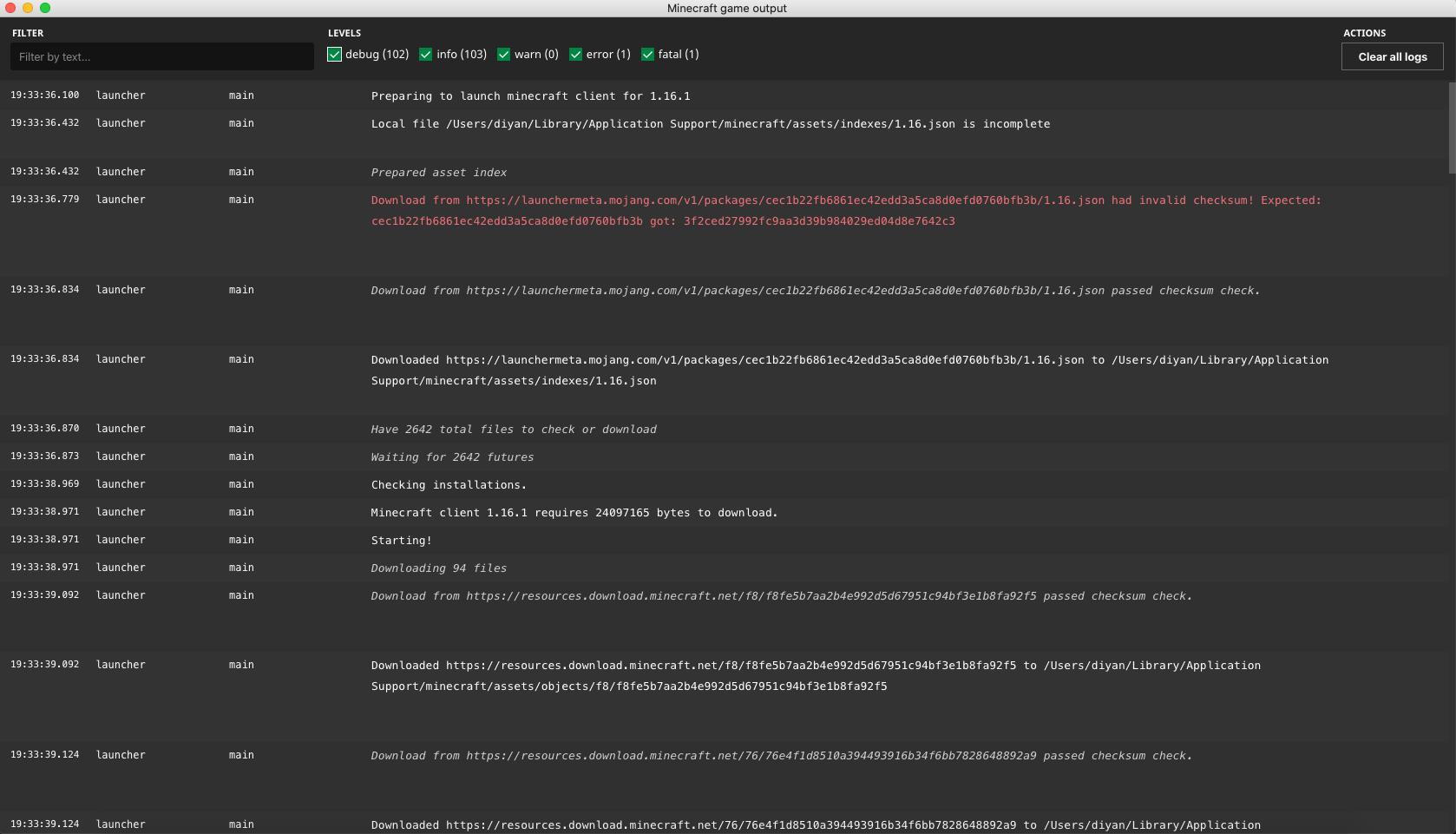Image resolution: width=1456 pixels, height=834 pixels.
Task: Click the 'Downloaded' f8fe5b7aa2b4e992 to assets/objects message
Action: 816,676
